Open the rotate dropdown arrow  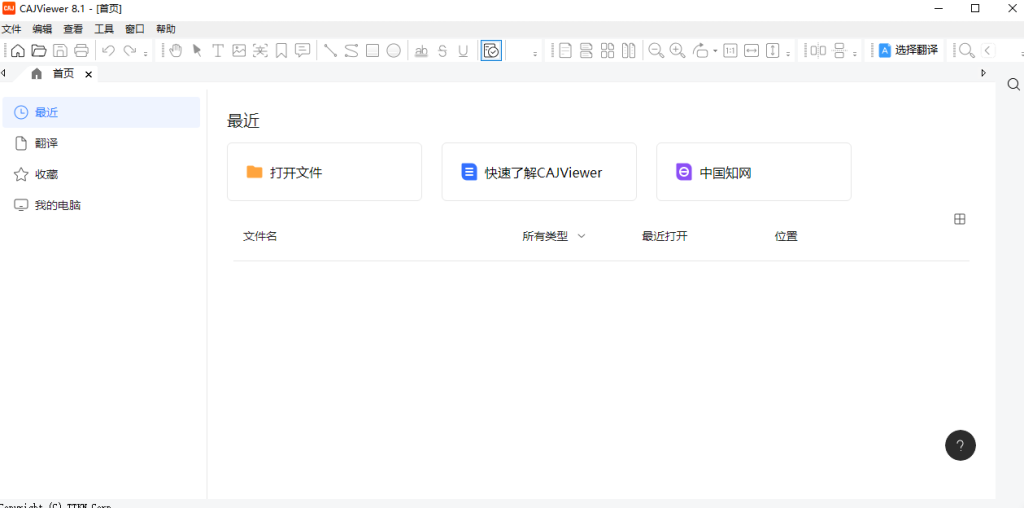pyautogui.click(x=715, y=51)
